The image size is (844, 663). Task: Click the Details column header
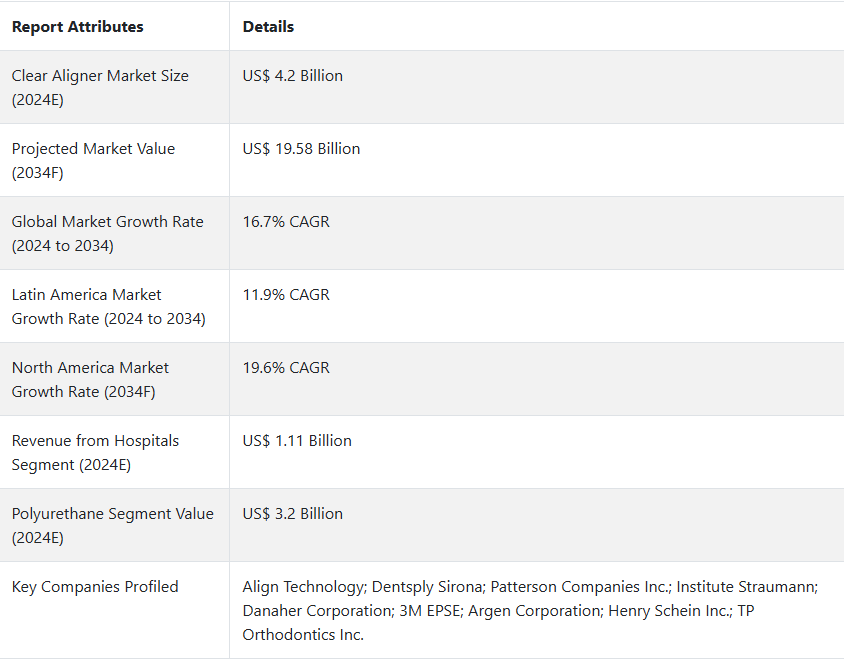pos(268,27)
